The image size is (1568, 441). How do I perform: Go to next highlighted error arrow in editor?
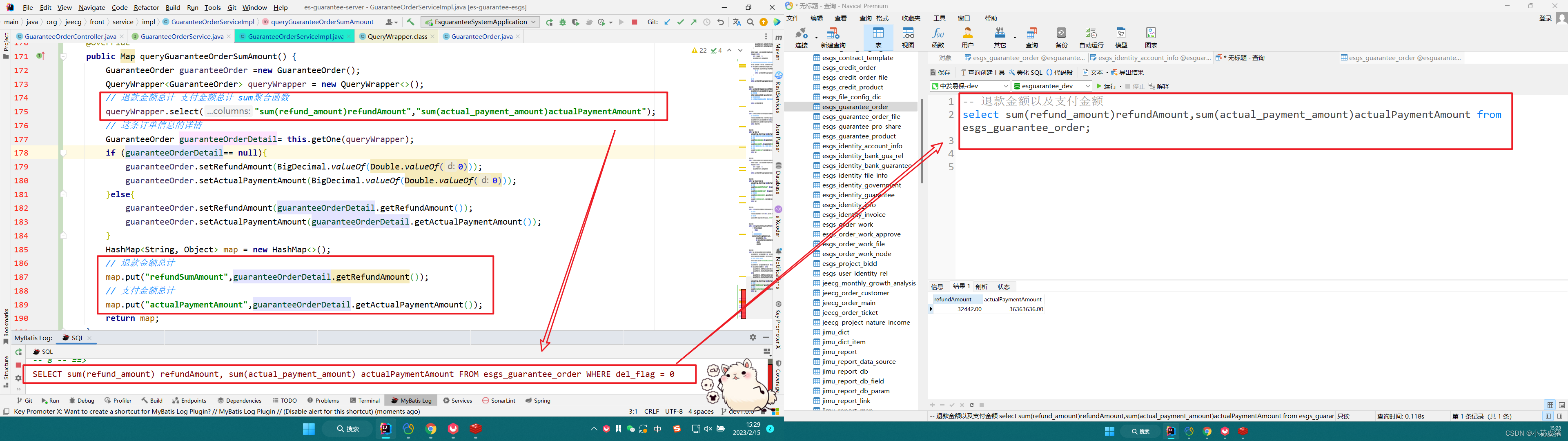click(x=740, y=51)
